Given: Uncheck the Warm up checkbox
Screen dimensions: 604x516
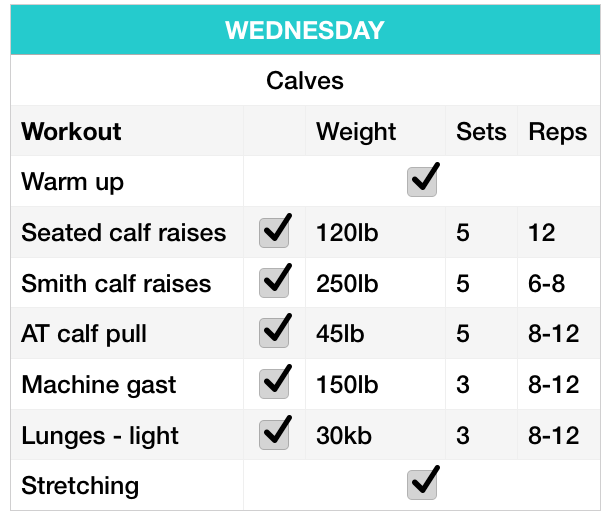Looking at the screenshot, I should (x=422, y=183).
